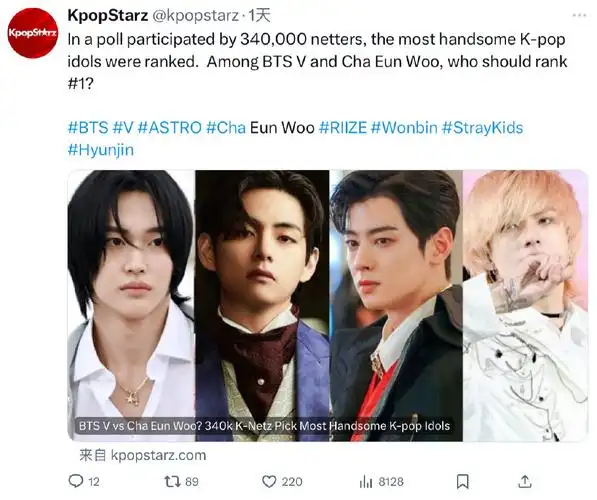Open the #V hashtag
The image size is (597, 500).
123,128
